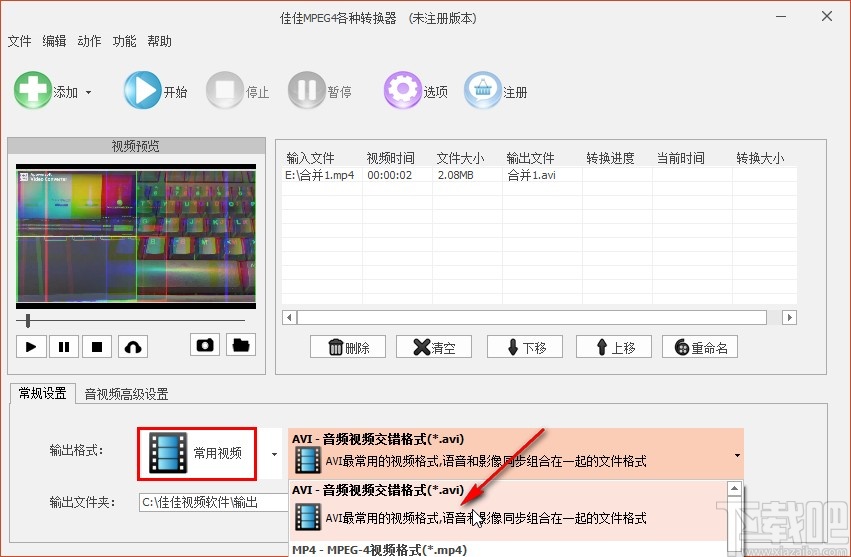Click the 合并1.avi output file cell
The width and height of the screenshot is (851, 557).
tap(542, 175)
